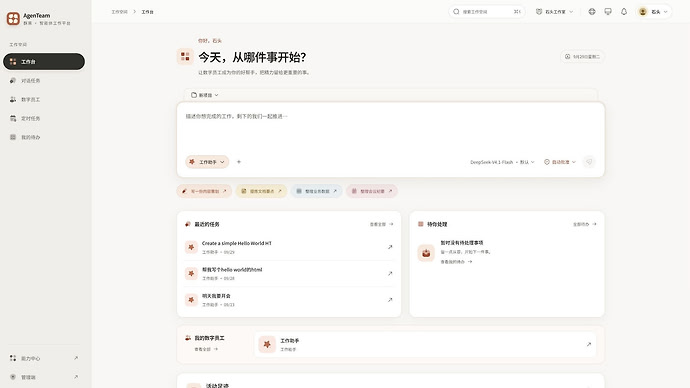Click the blue 整理业务数据 suggestion chip
The height and width of the screenshot is (388, 690).
click(316, 191)
